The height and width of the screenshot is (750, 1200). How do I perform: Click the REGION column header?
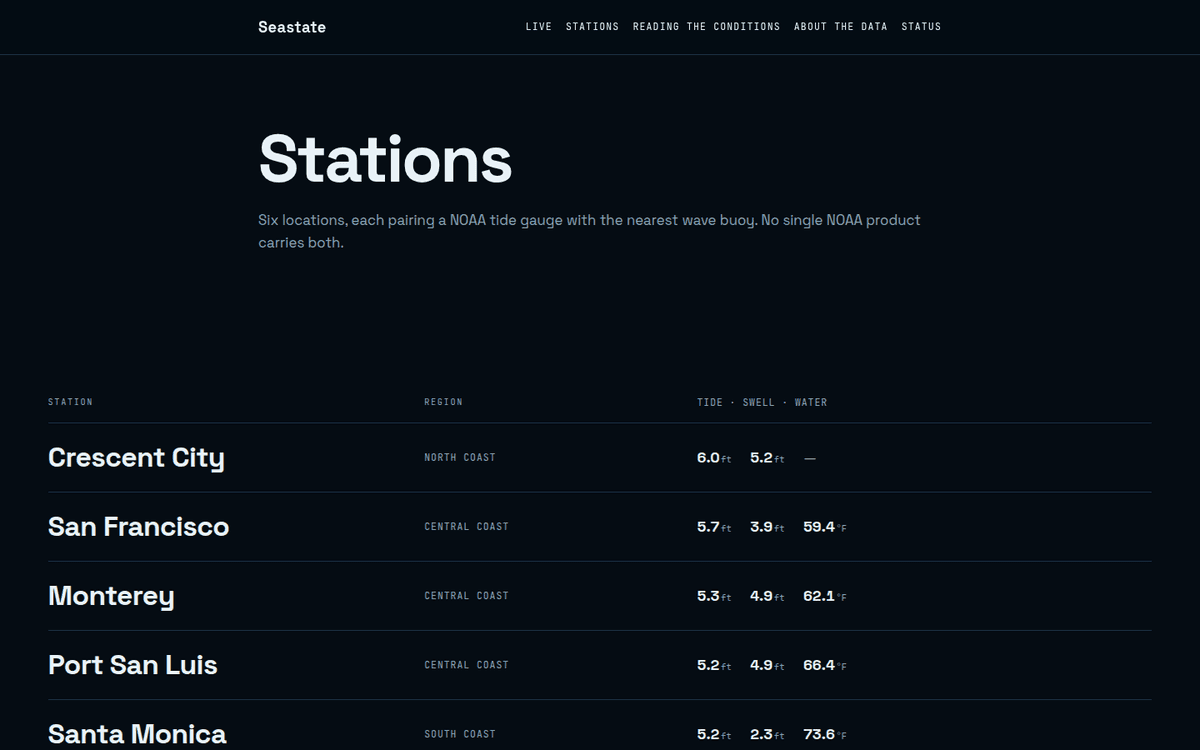443,402
